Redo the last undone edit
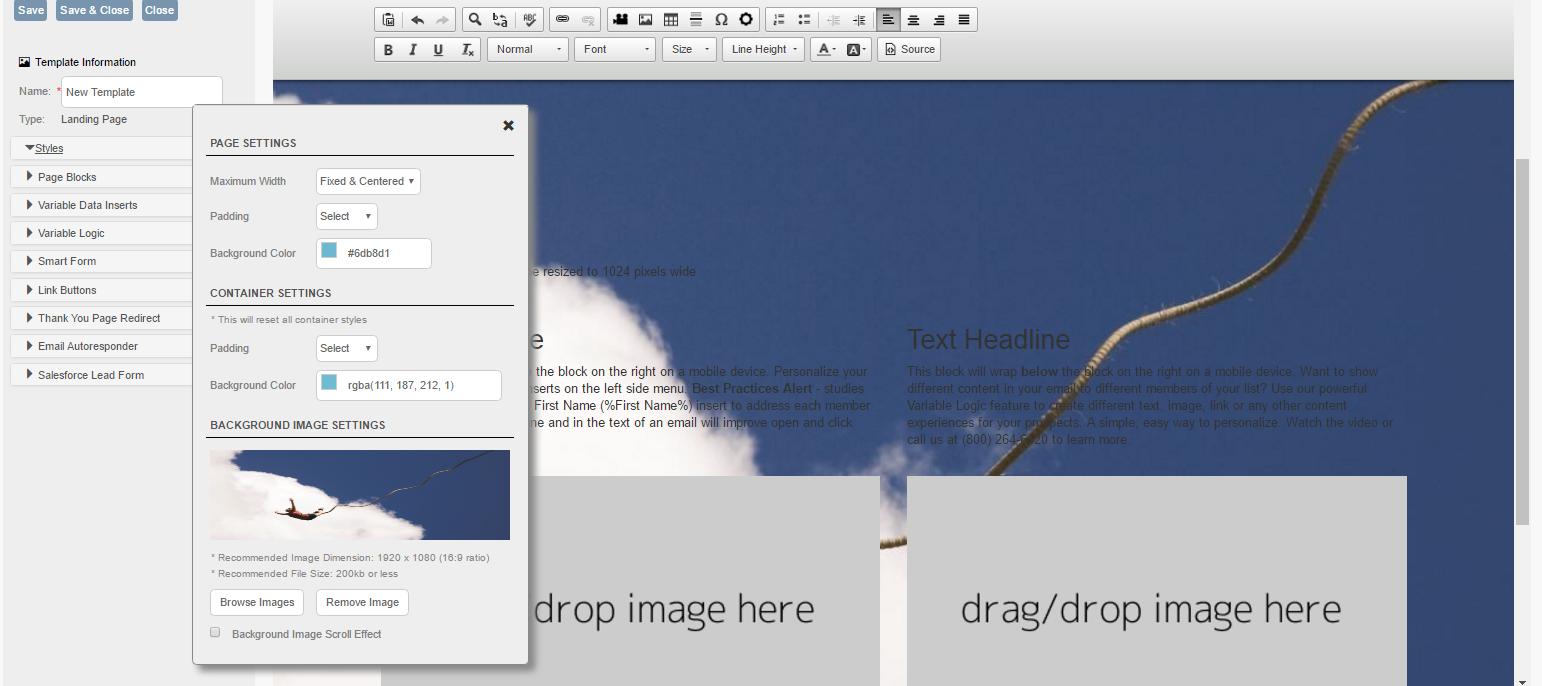 442,20
